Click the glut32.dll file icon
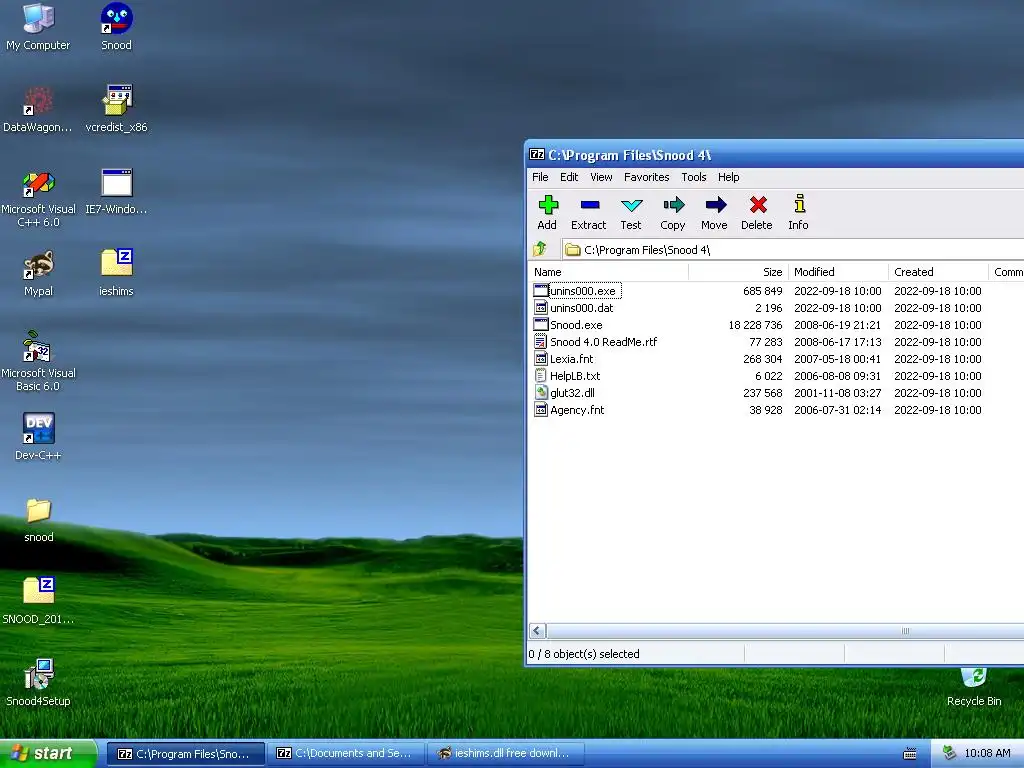 (541, 392)
